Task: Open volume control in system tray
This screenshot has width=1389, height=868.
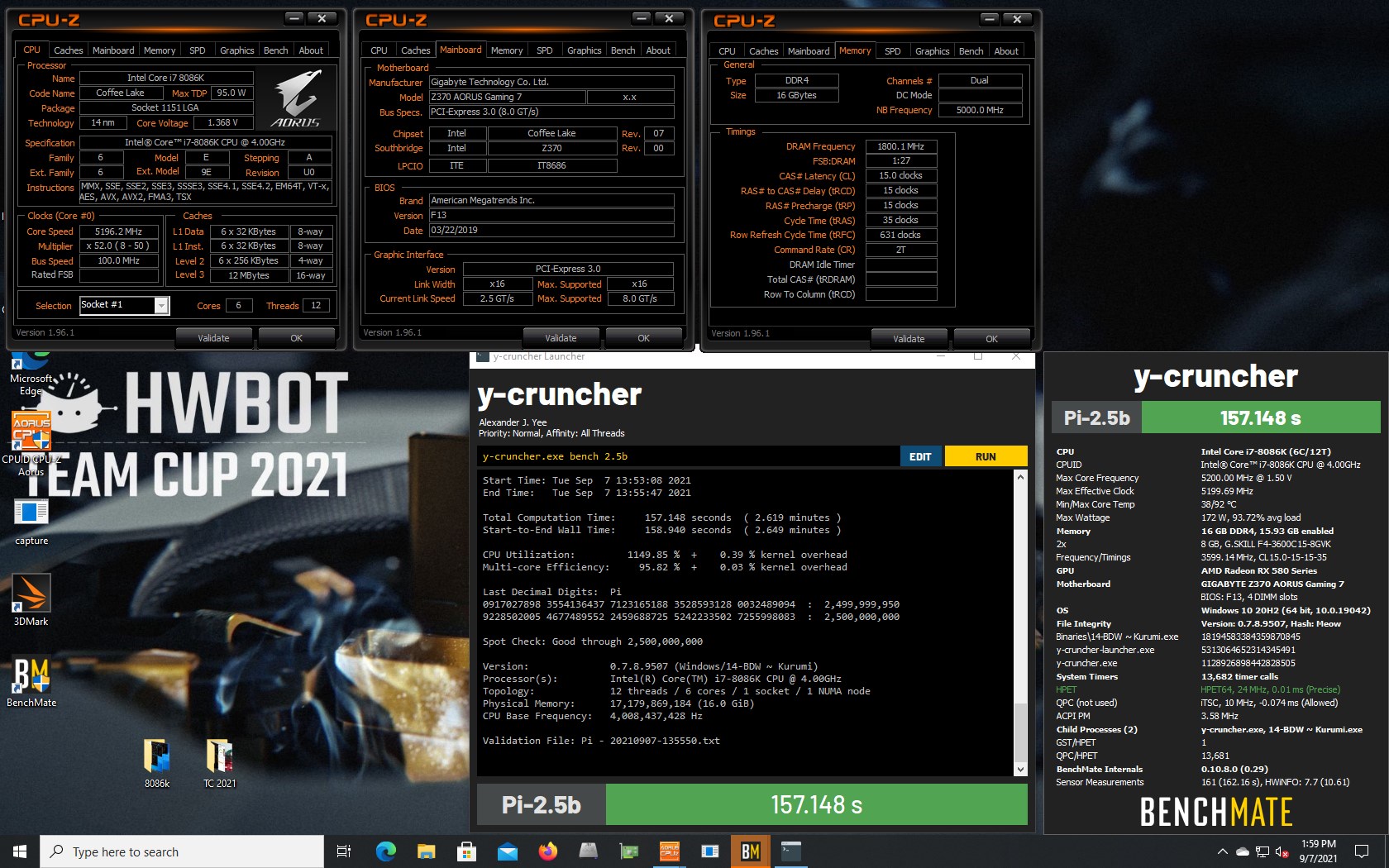Action: pyautogui.click(x=1282, y=851)
